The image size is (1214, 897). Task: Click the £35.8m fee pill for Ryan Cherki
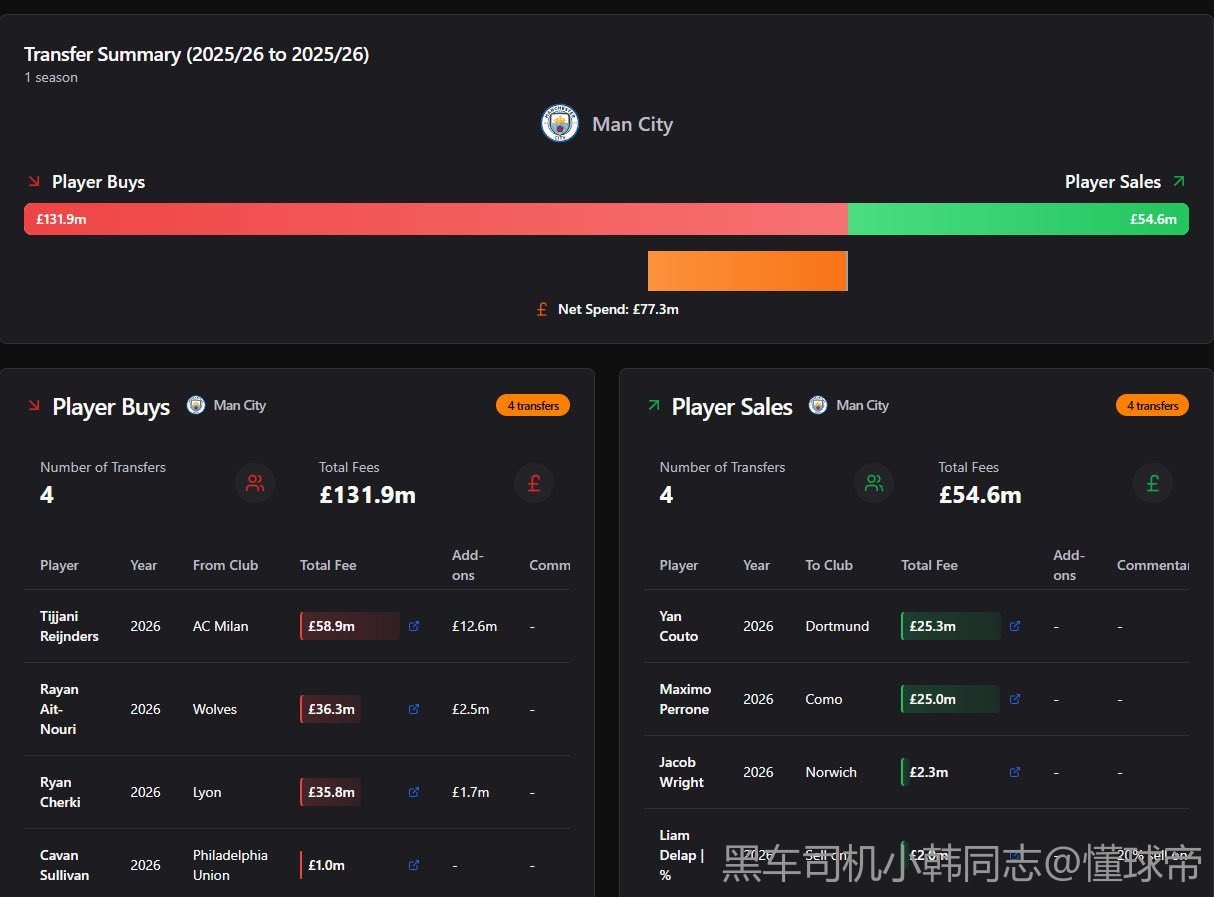tap(331, 792)
